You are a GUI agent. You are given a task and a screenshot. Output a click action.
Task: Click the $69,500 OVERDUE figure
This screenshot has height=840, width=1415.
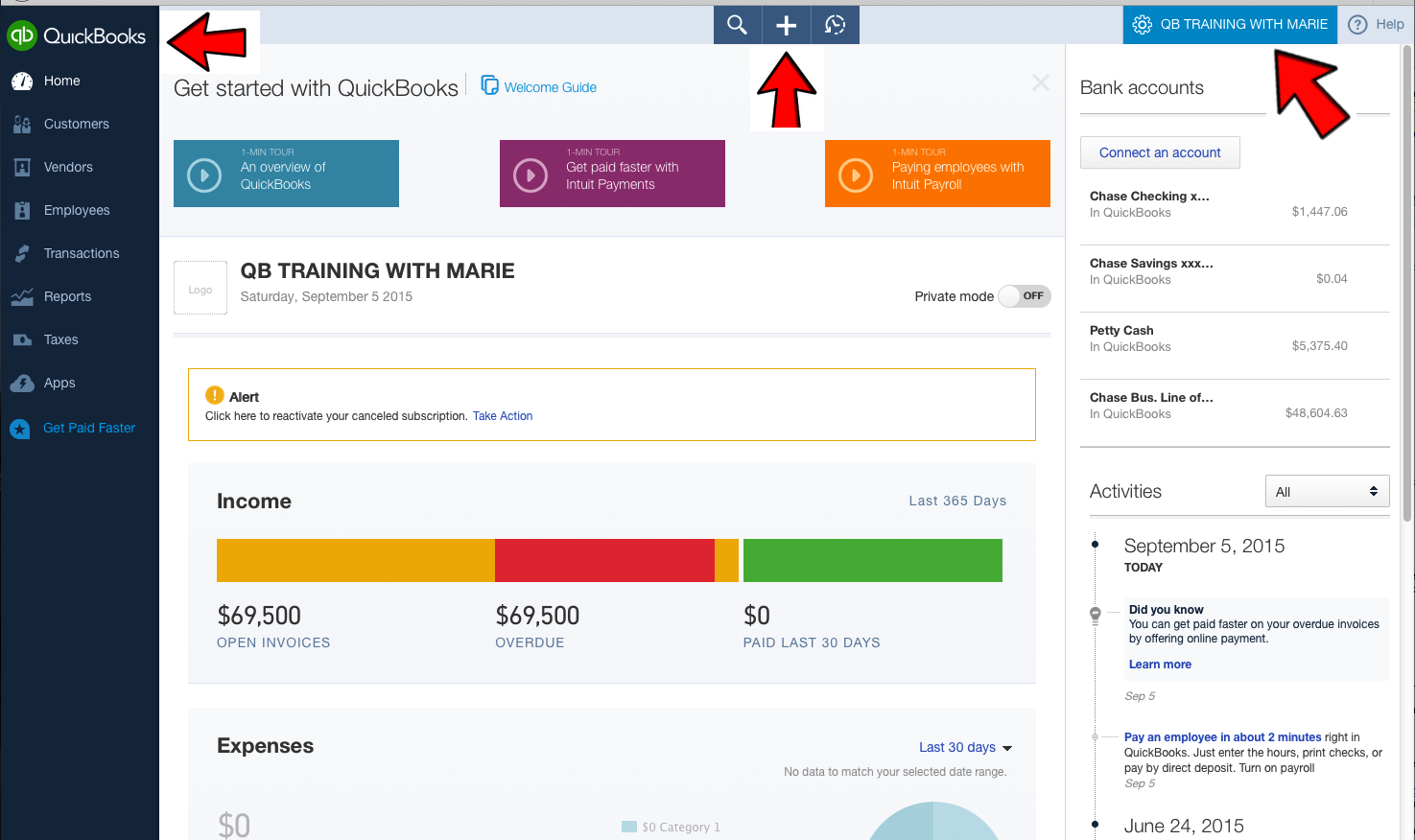[x=537, y=616]
